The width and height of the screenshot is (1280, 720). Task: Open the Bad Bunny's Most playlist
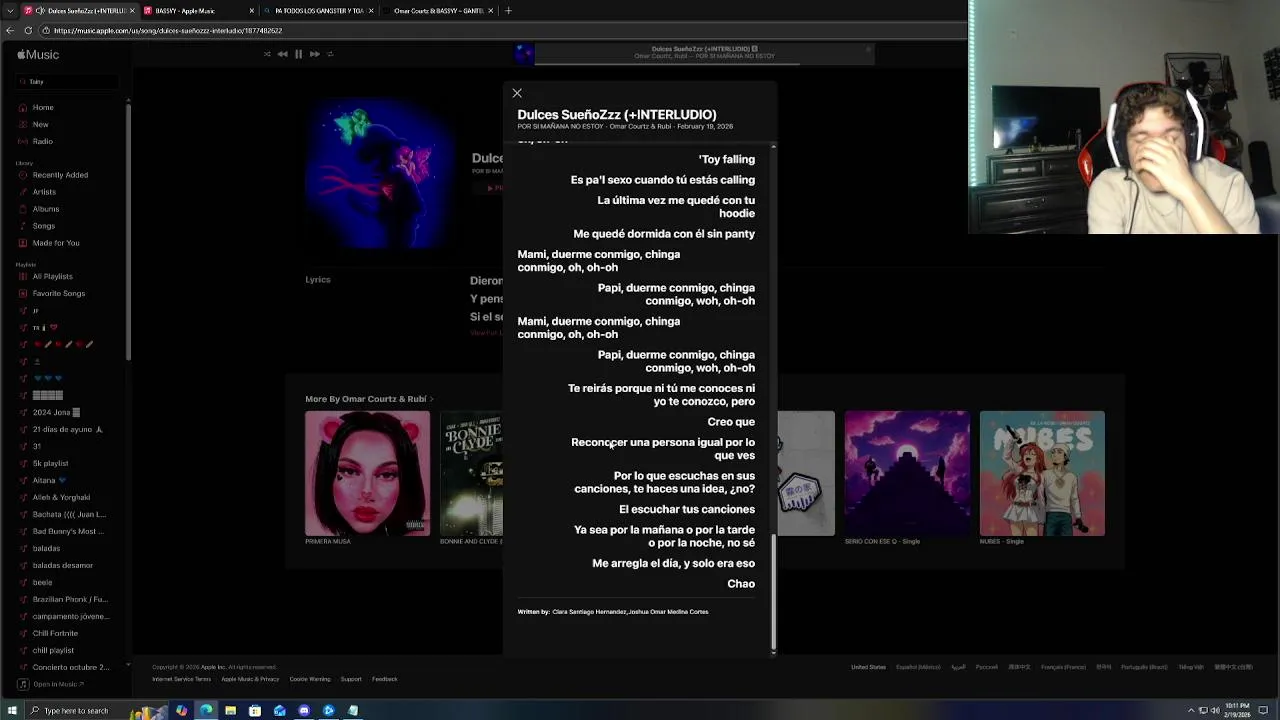click(x=70, y=531)
